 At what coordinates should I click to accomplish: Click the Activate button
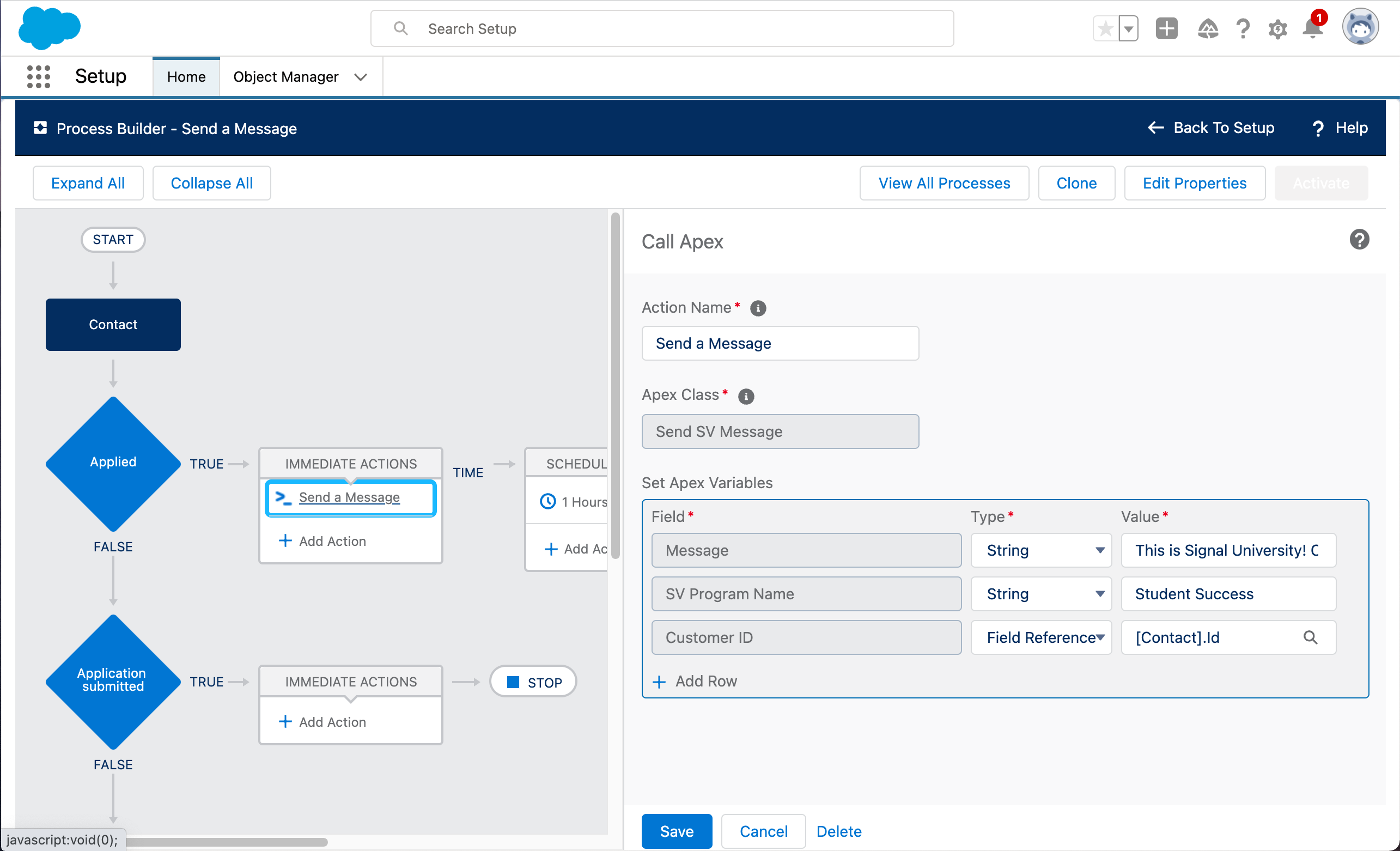[1321, 183]
